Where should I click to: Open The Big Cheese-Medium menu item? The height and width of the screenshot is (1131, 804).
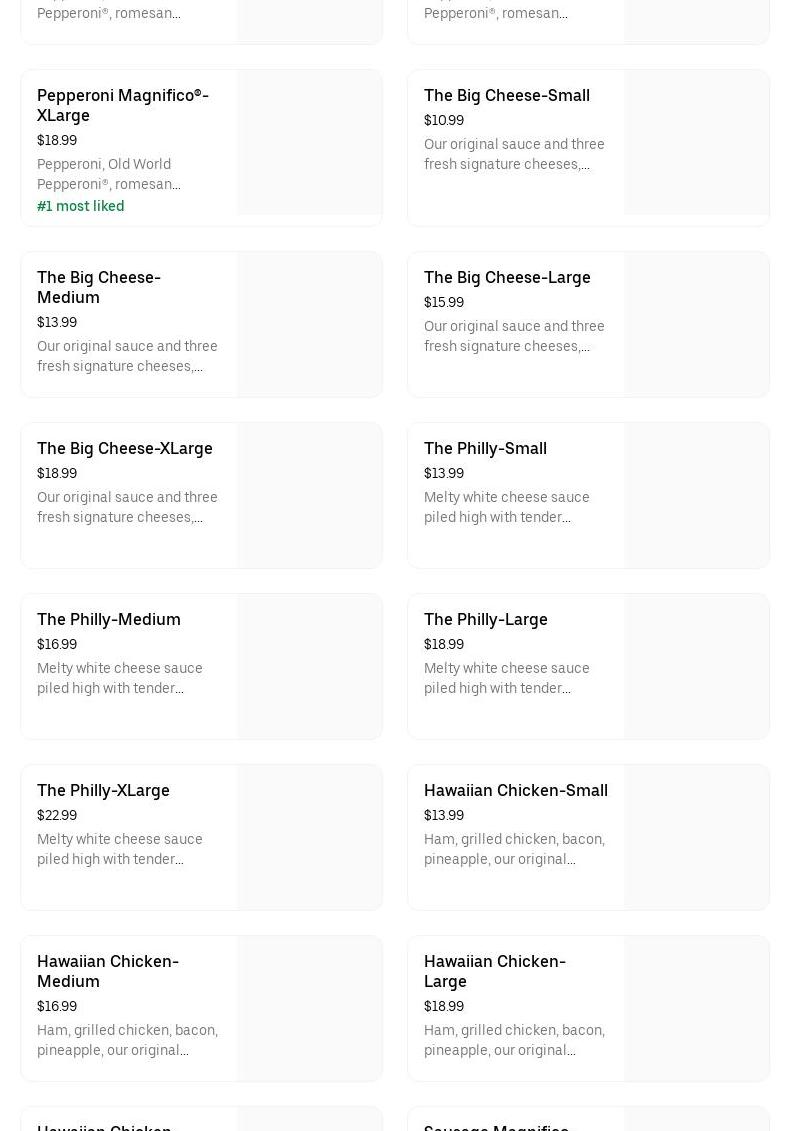tap(98, 287)
